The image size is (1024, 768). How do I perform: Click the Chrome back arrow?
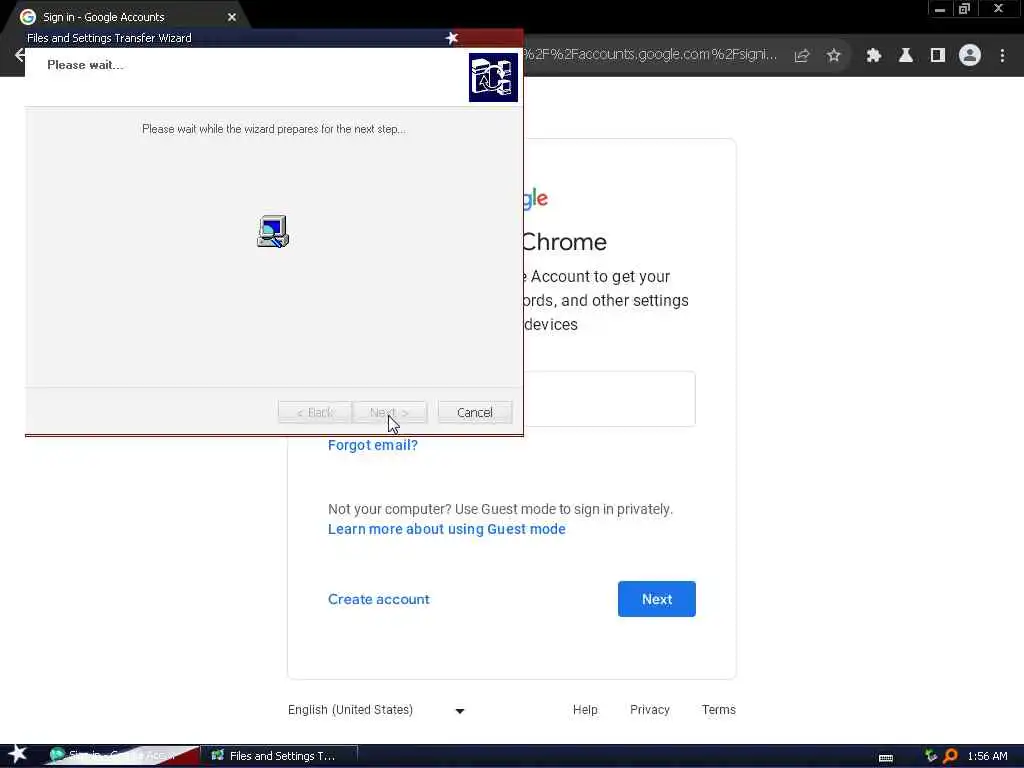click(18, 55)
